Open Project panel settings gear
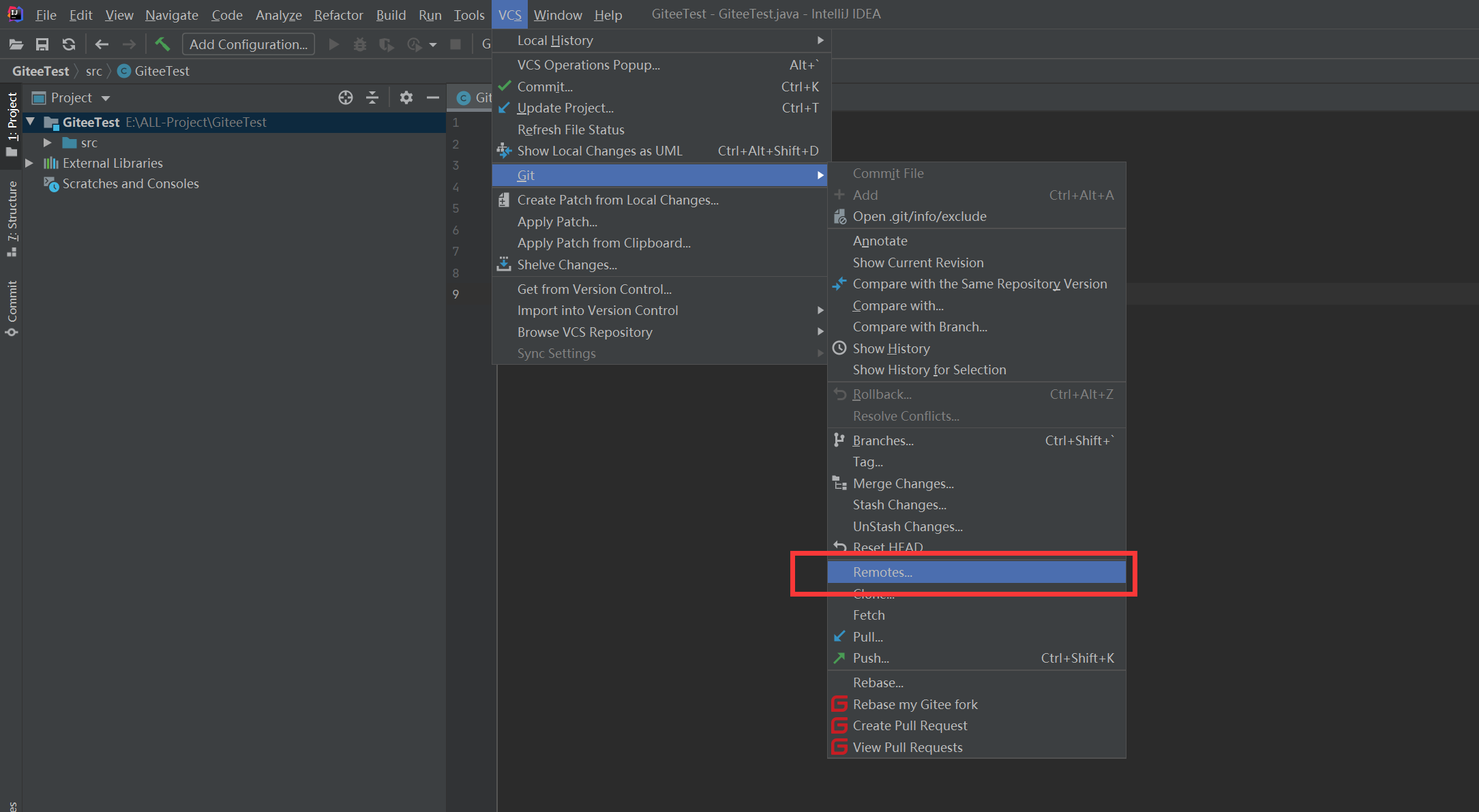The image size is (1479, 812). point(406,97)
